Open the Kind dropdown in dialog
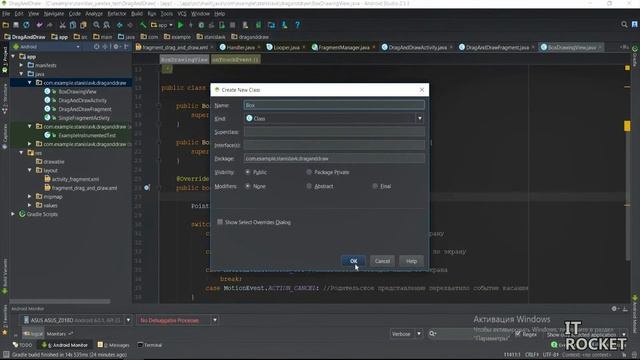 click(420, 118)
